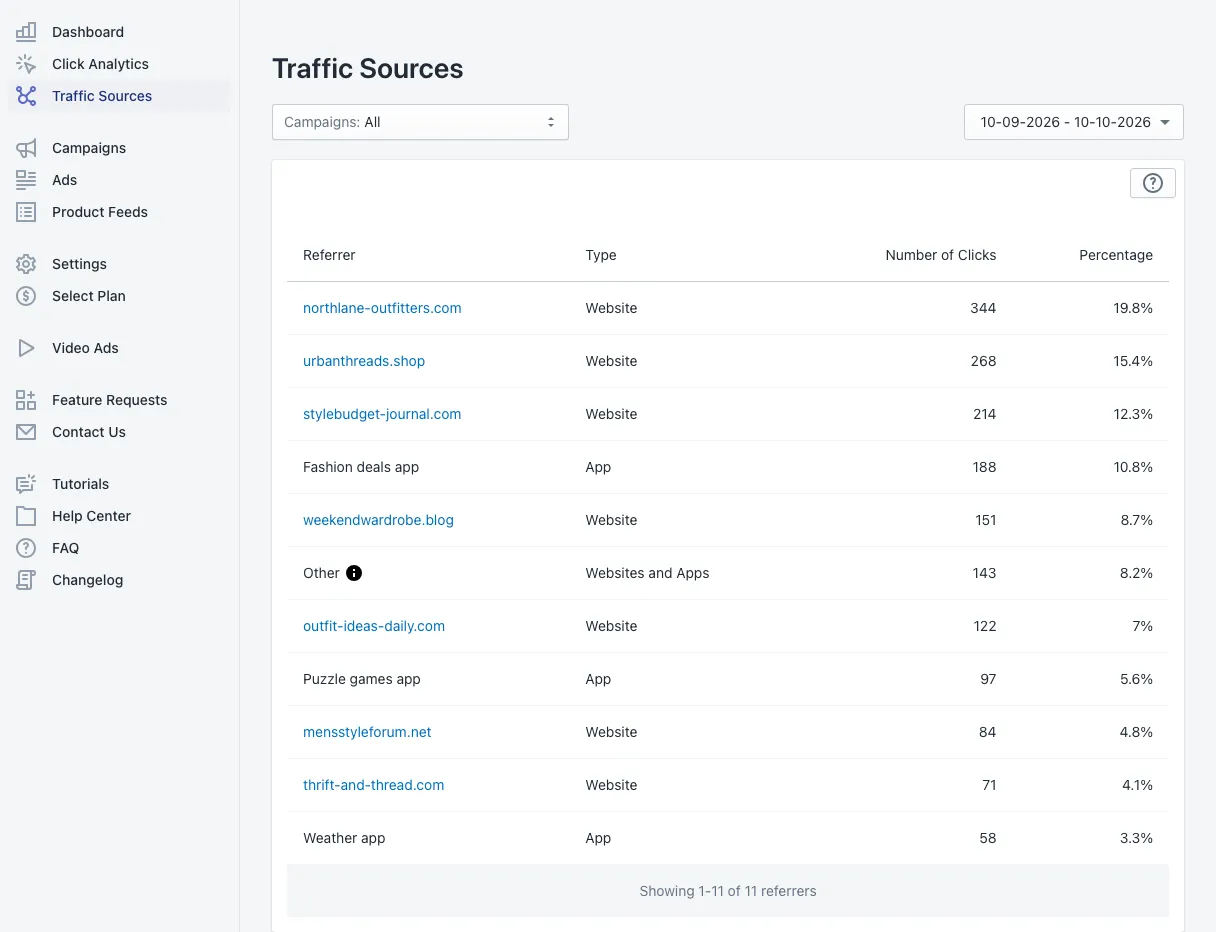The height and width of the screenshot is (932, 1216).
Task: Click the Showing 1-11 of 11 referrers footer
Action: click(728, 891)
